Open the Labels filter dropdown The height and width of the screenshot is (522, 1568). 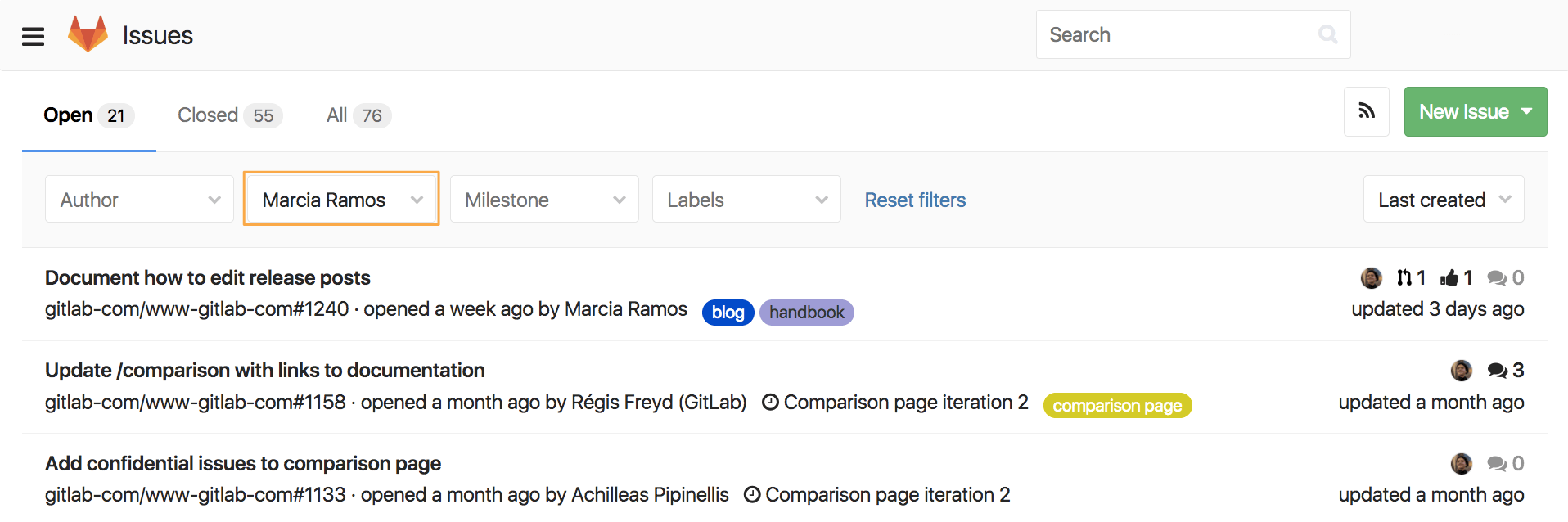click(x=746, y=200)
